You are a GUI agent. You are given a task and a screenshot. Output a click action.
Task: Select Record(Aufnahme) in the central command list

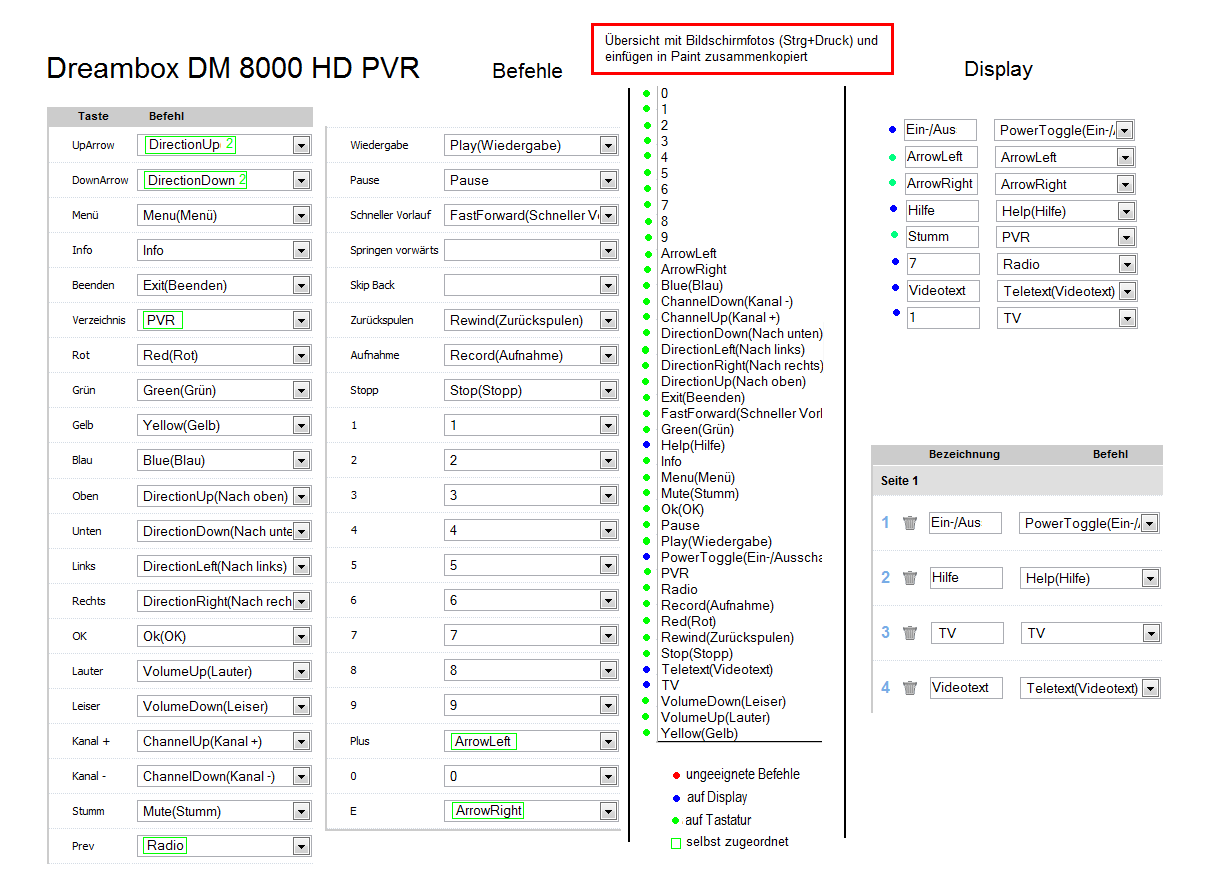click(717, 605)
